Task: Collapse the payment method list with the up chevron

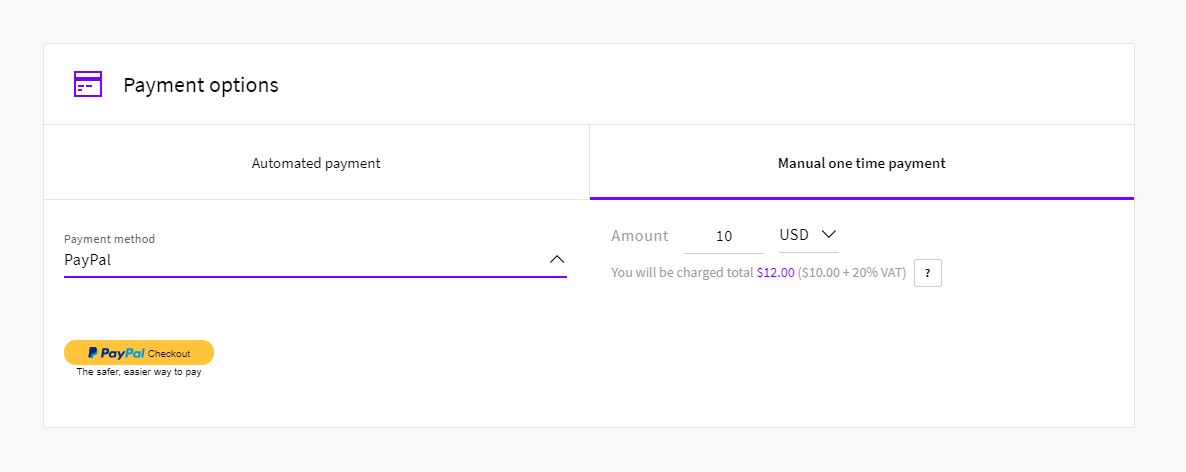Action: pyautogui.click(x=557, y=260)
